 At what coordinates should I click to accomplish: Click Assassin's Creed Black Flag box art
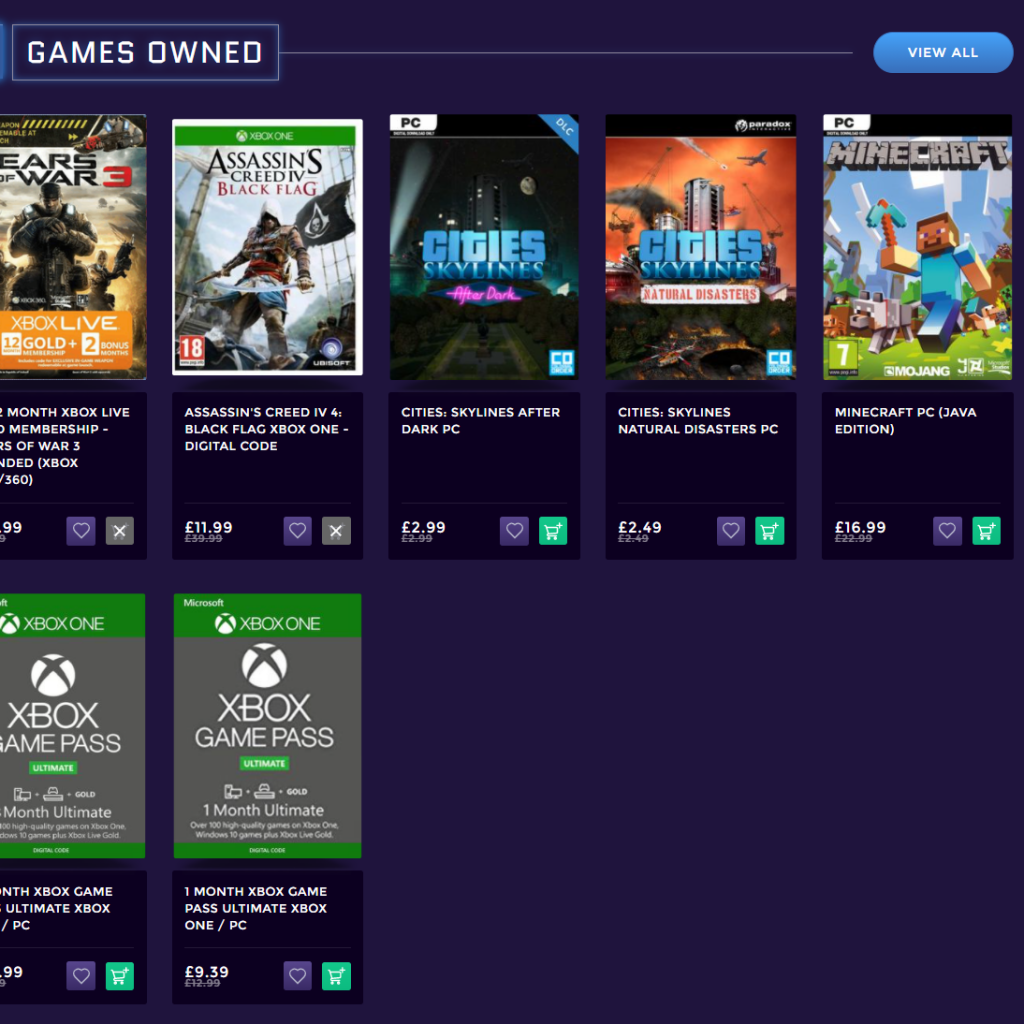tap(267, 247)
